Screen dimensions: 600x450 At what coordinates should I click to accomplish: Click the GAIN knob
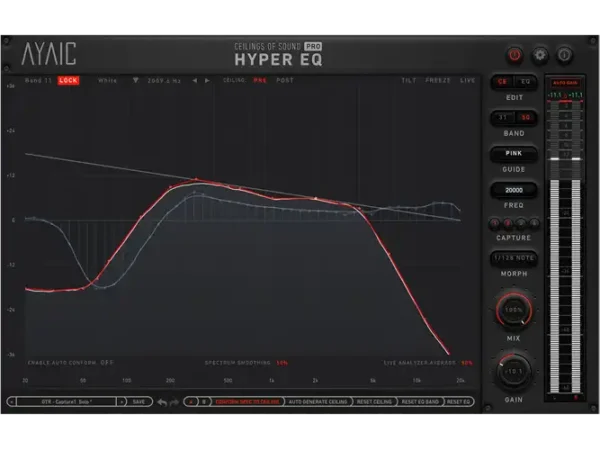point(514,371)
